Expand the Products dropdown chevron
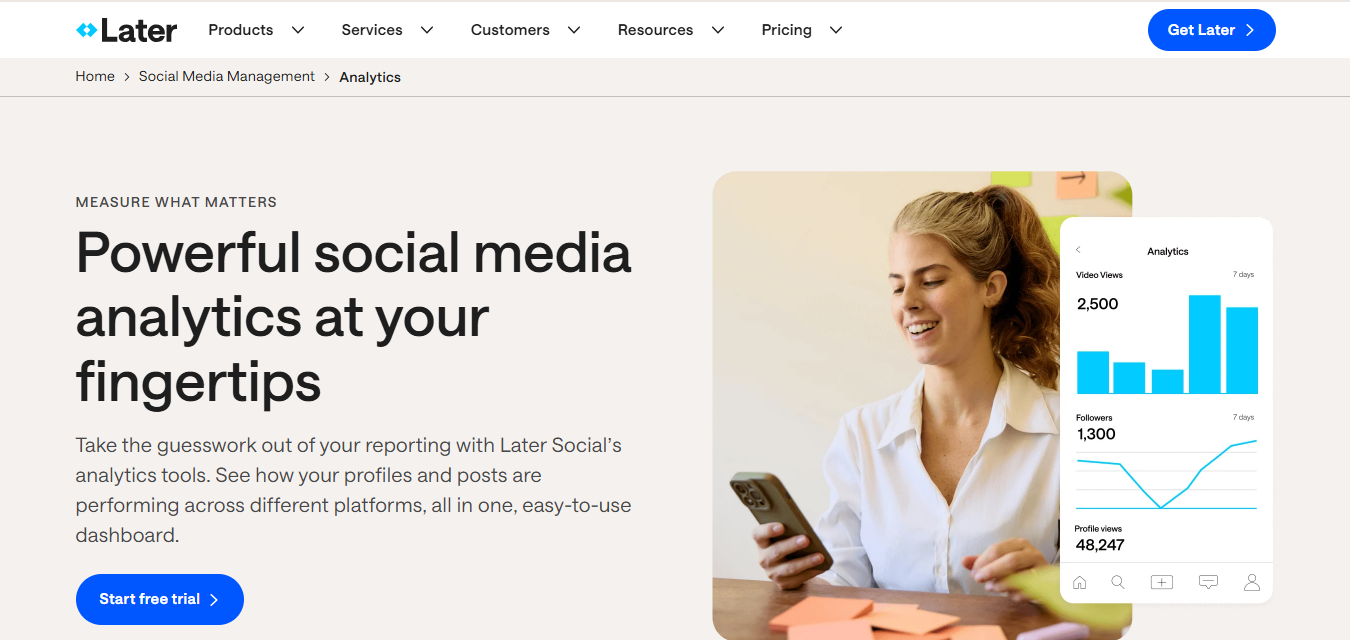 pos(298,30)
